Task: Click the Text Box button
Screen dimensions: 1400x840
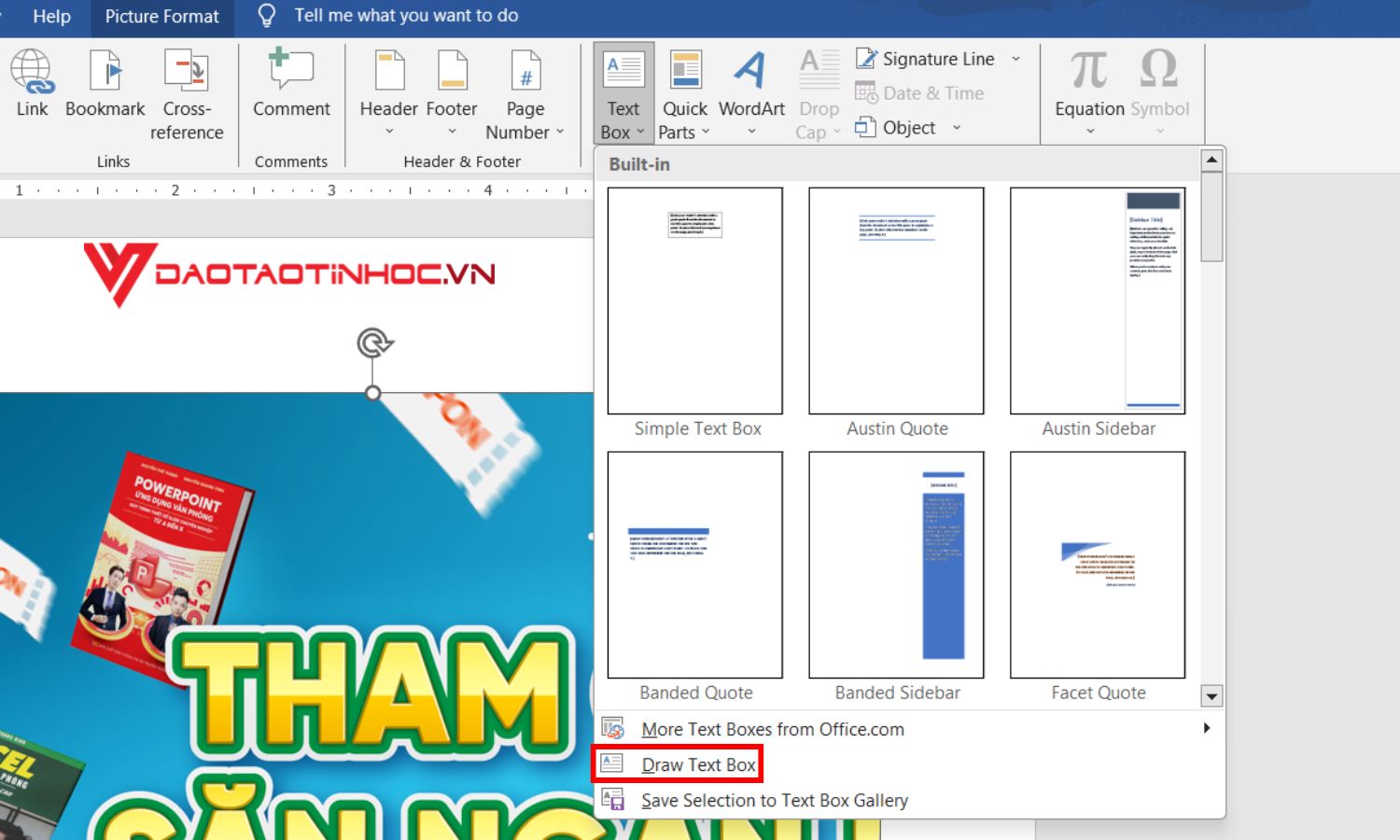Action: pos(623,94)
